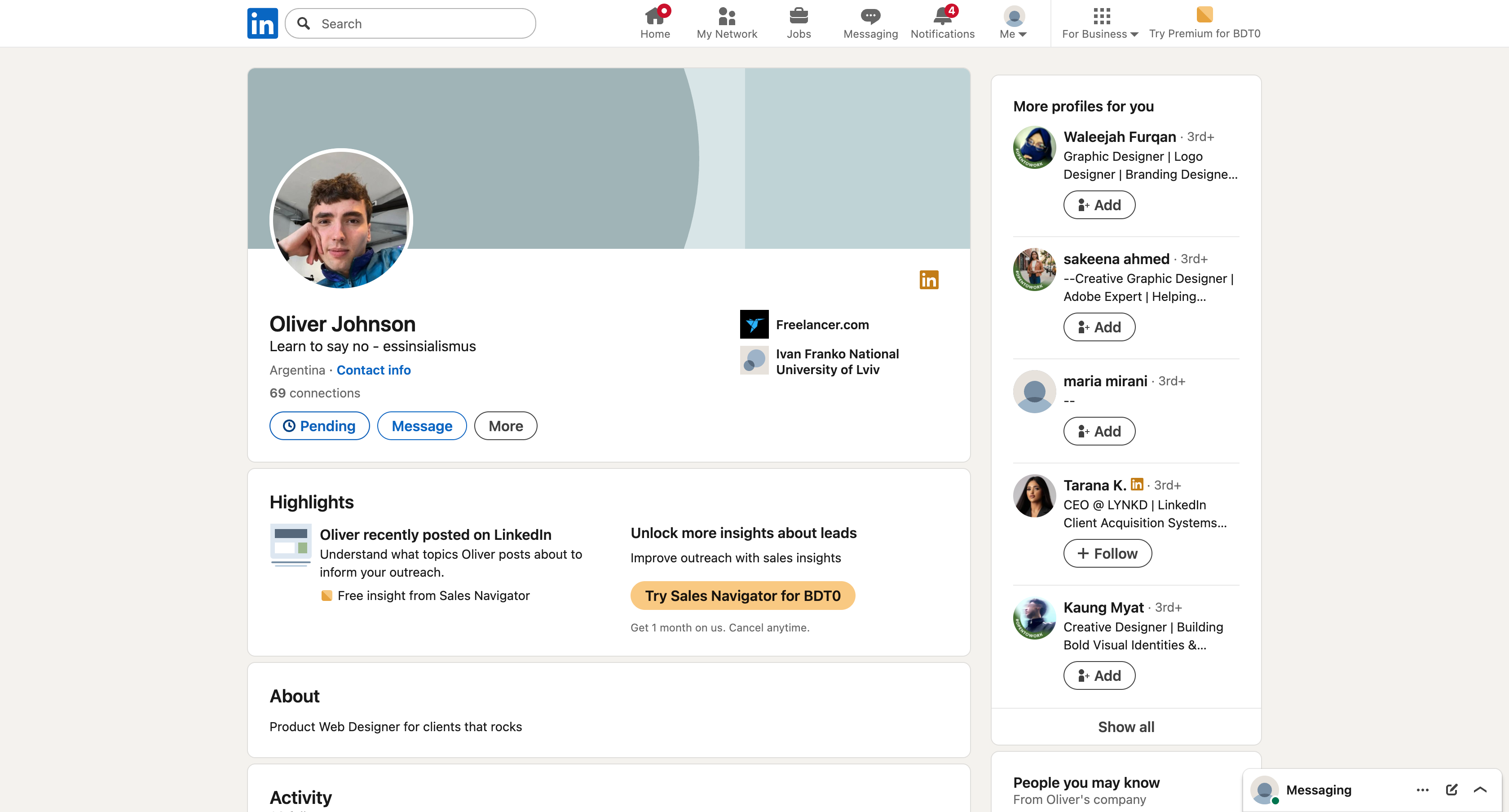Click the LinkedIn logo icon
The width and height of the screenshot is (1509, 812).
click(x=262, y=23)
